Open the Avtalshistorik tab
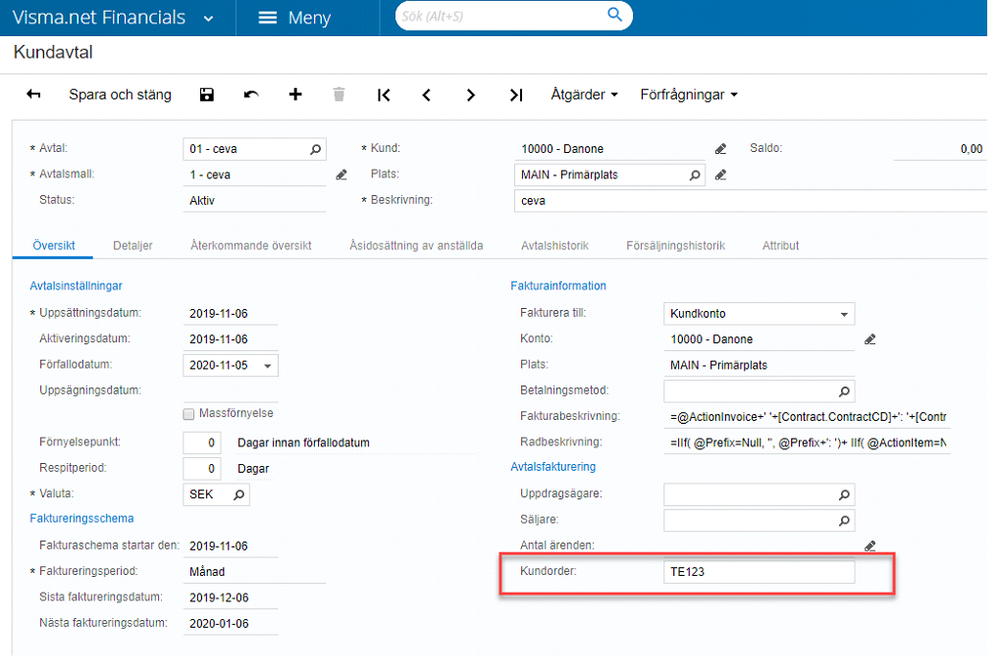 [554, 245]
